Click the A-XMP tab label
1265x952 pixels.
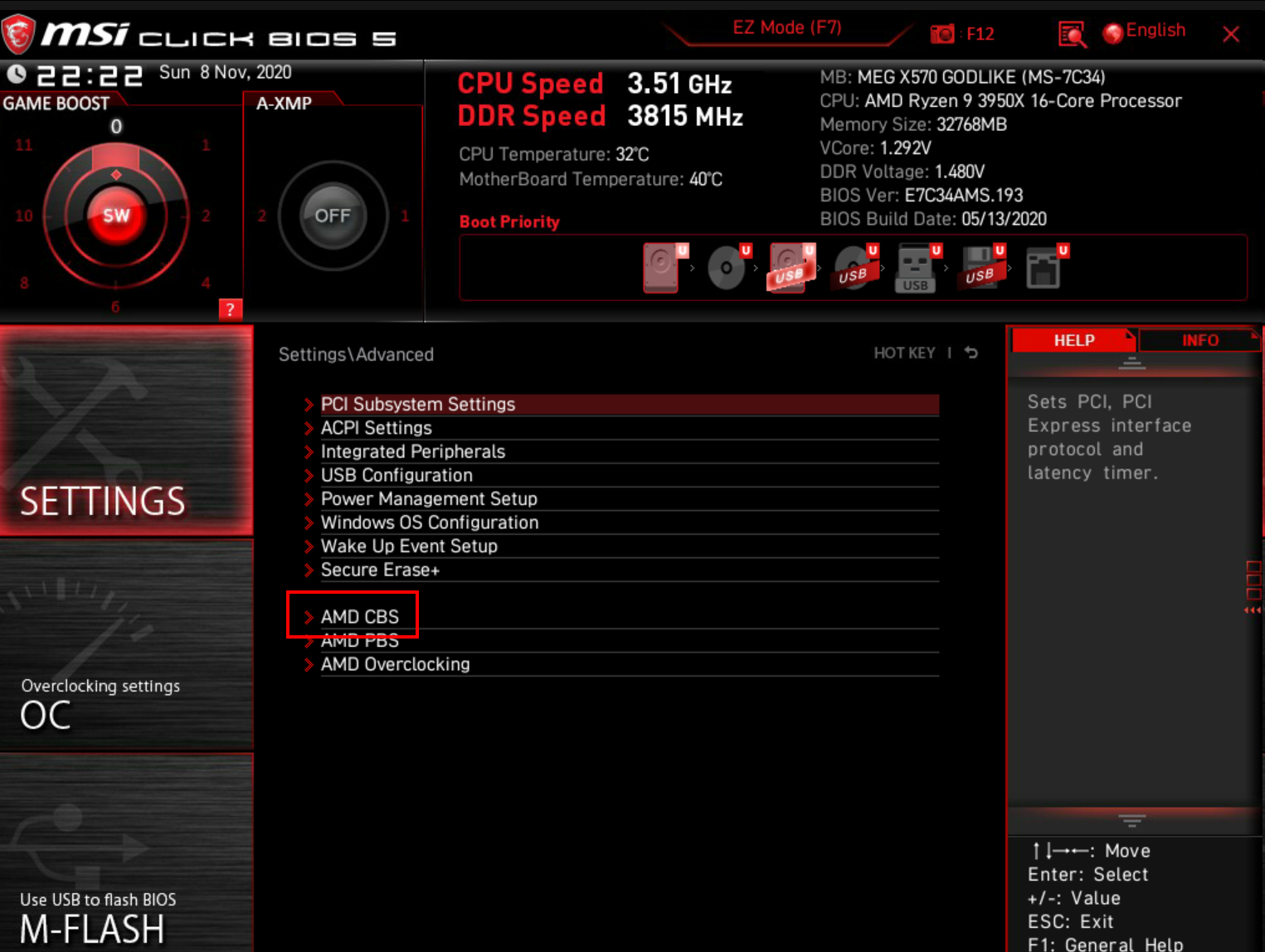pyautogui.click(x=285, y=104)
